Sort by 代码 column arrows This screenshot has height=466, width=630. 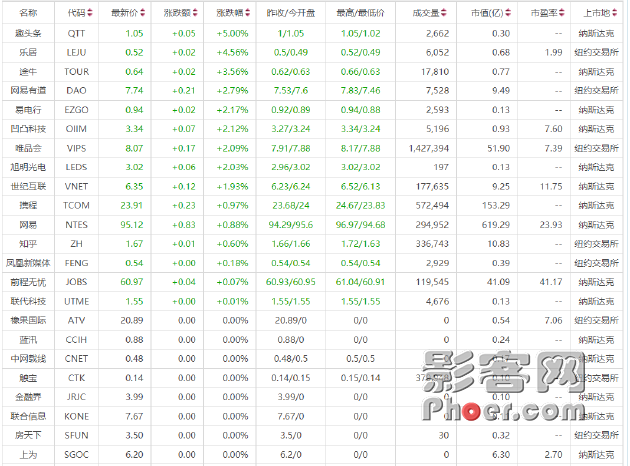pyautogui.click(x=90, y=13)
